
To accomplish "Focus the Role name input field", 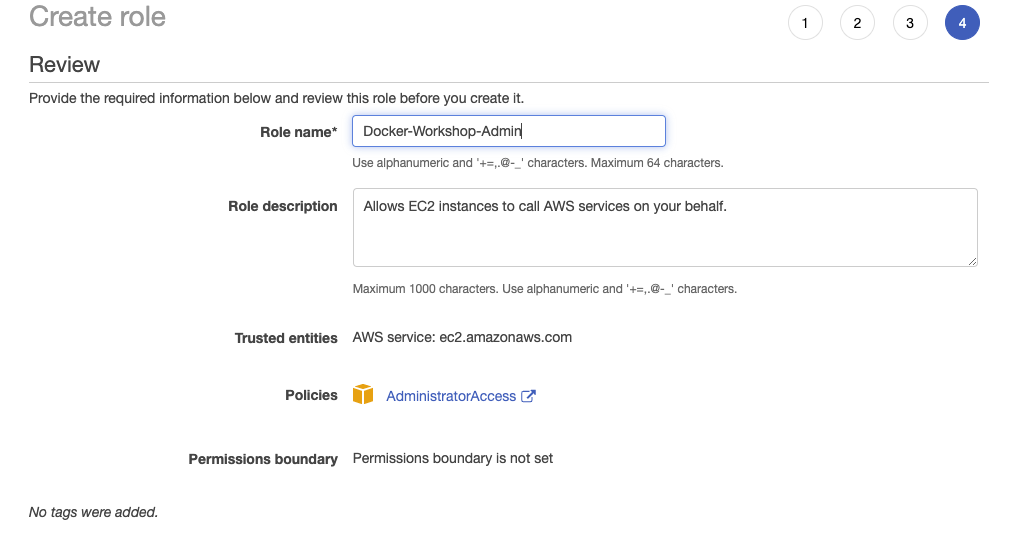I will pos(509,131).
